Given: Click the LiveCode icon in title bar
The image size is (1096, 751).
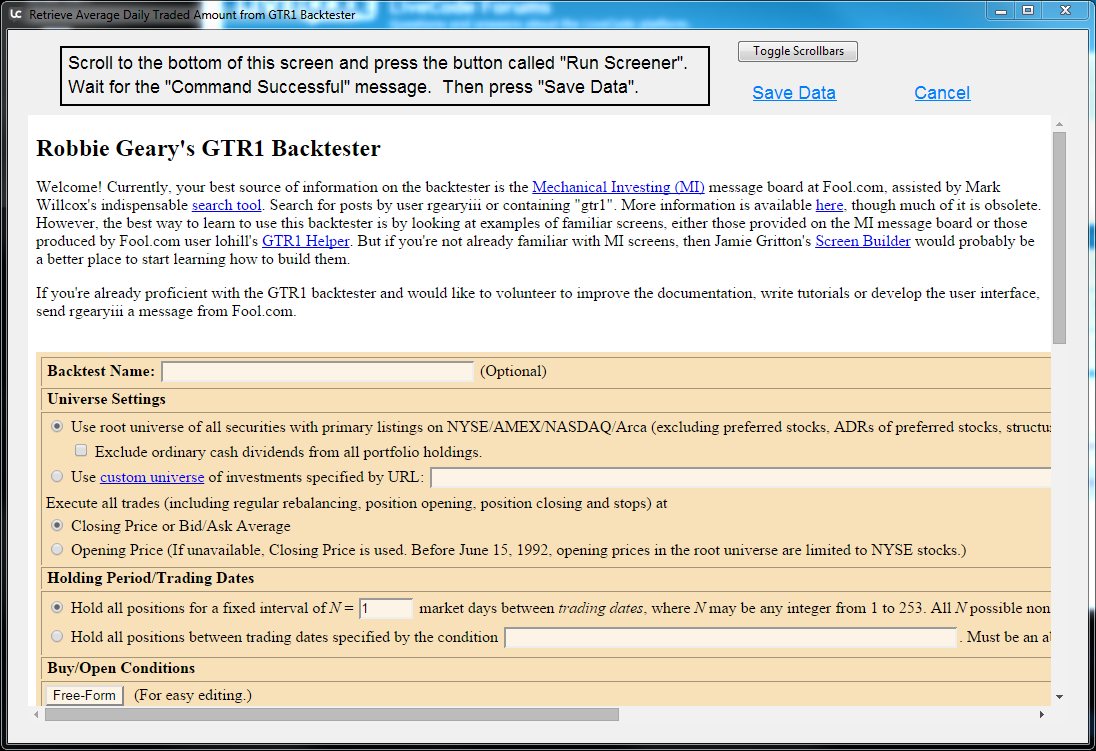Looking at the screenshot, I should coord(16,14).
